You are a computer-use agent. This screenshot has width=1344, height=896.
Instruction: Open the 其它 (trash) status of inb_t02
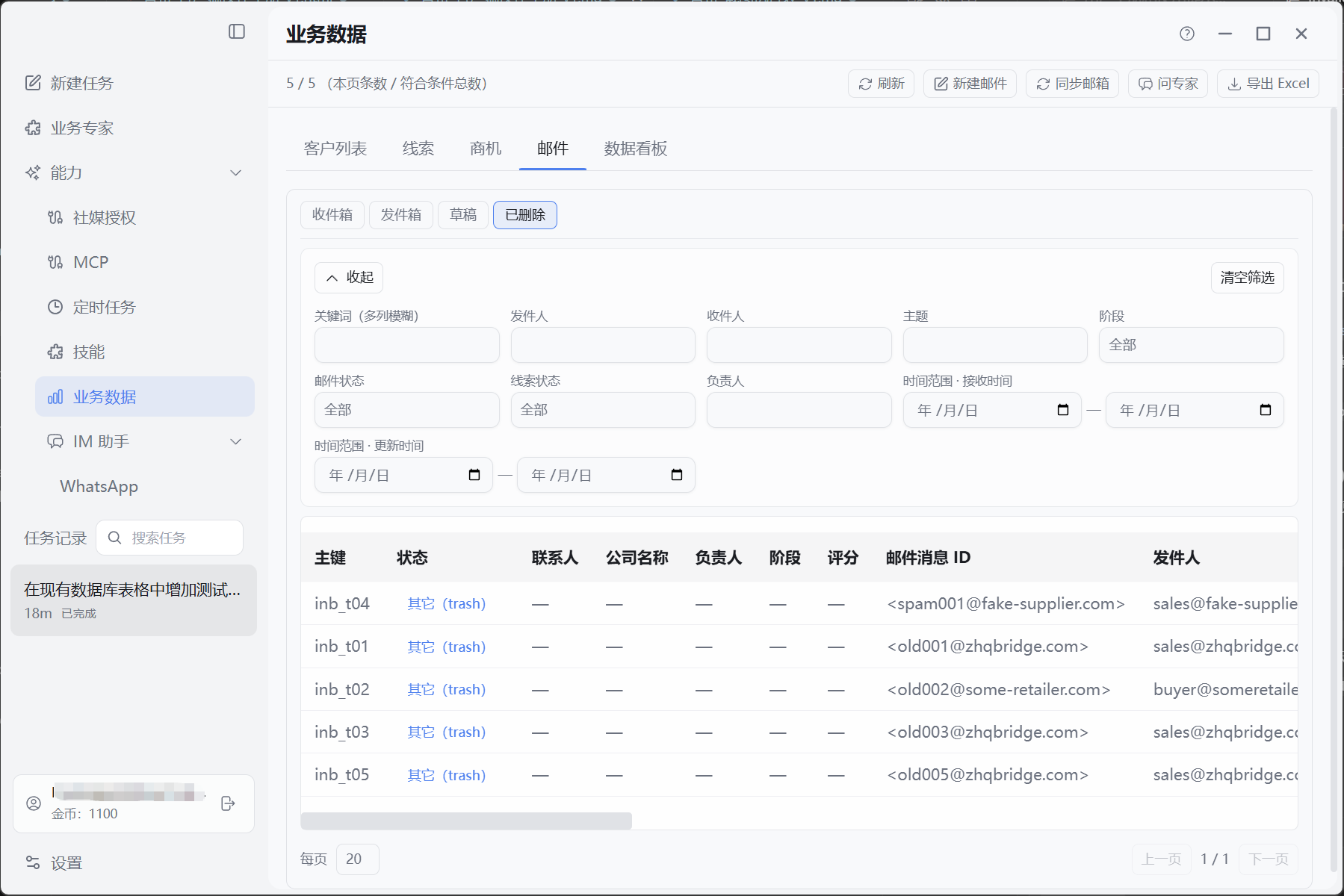(x=447, y=689)
